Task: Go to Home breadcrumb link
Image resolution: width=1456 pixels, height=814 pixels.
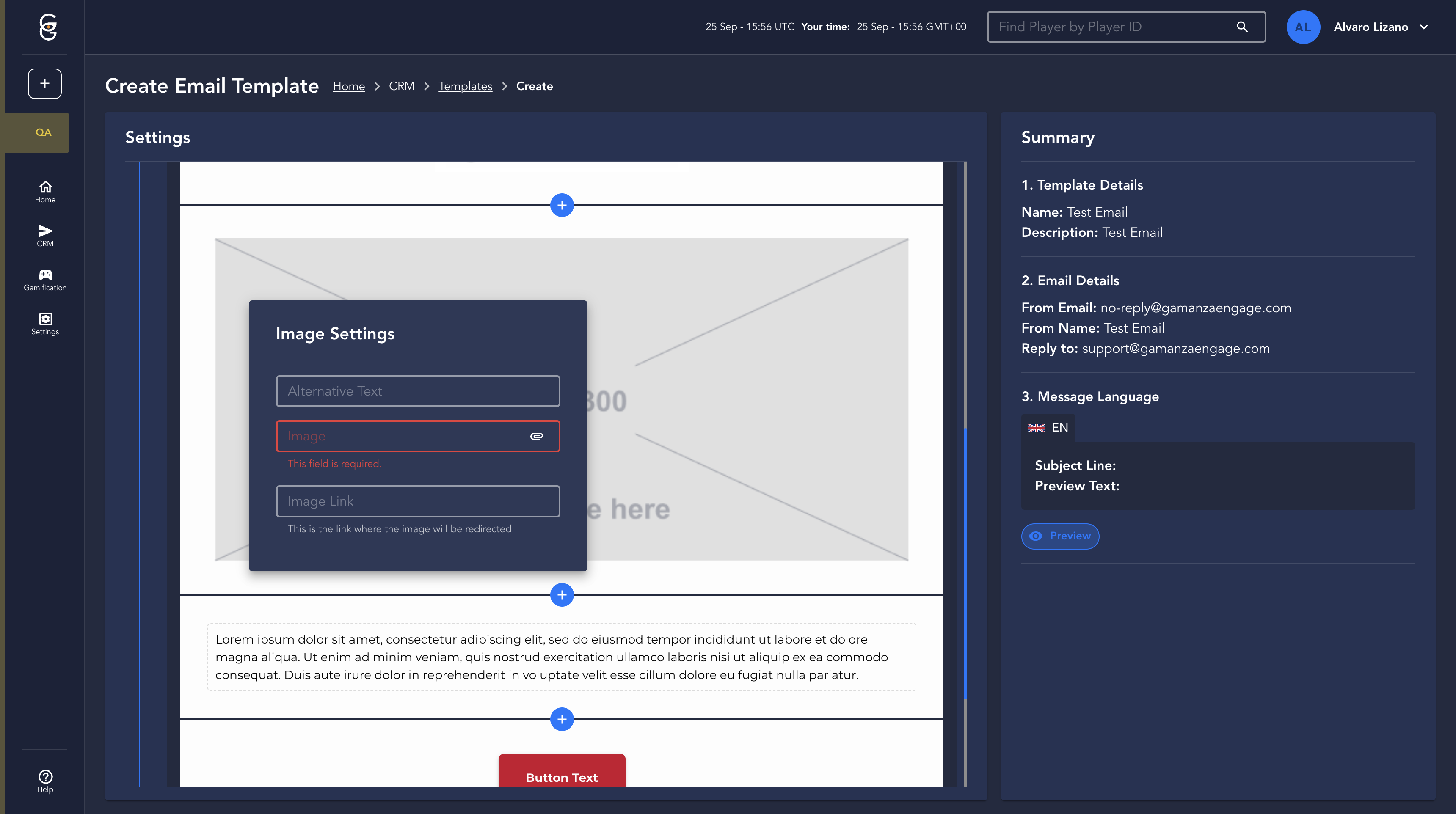Action: coord(349,86)
